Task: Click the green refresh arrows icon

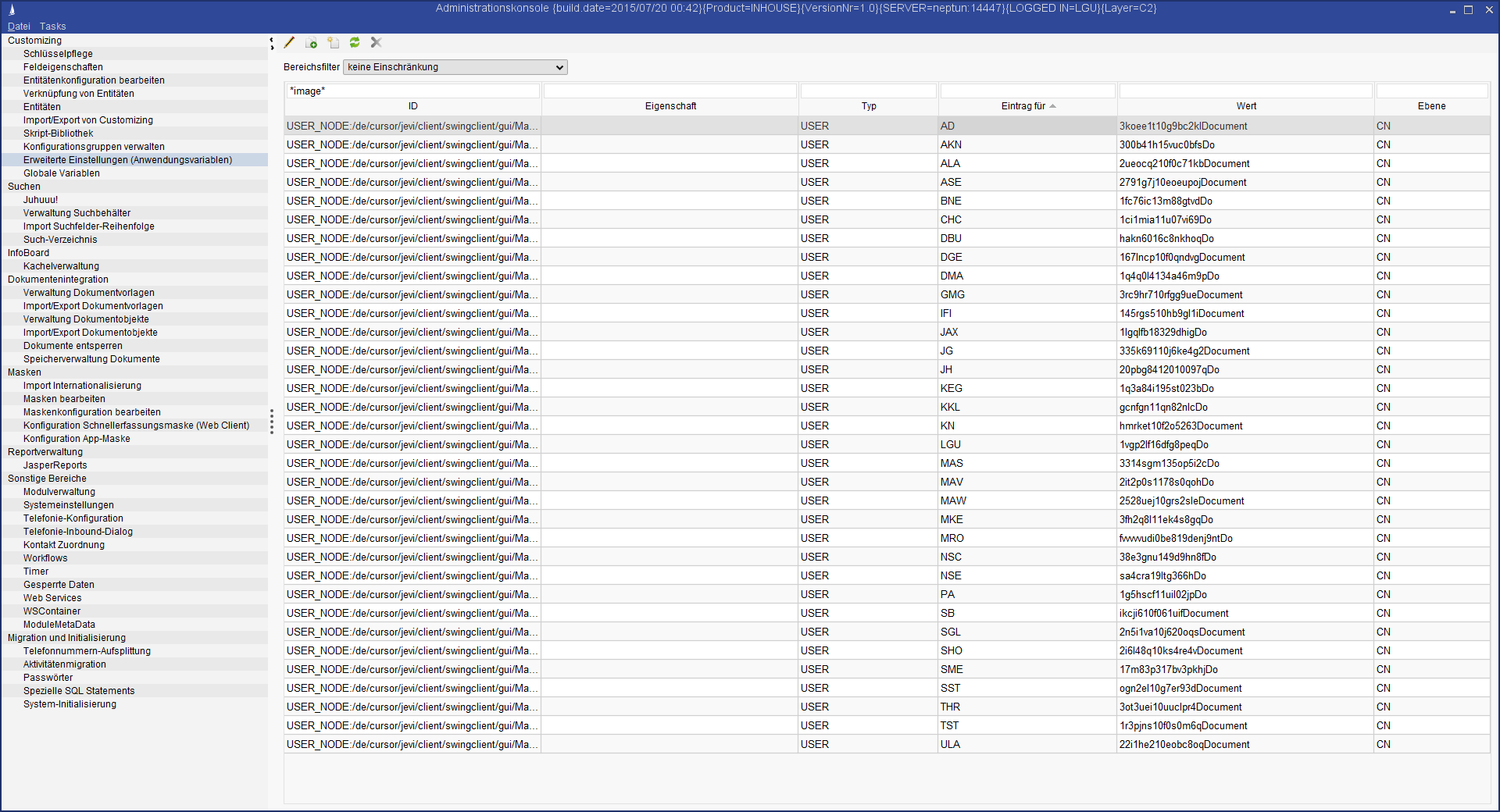Action: coord(355,43)
